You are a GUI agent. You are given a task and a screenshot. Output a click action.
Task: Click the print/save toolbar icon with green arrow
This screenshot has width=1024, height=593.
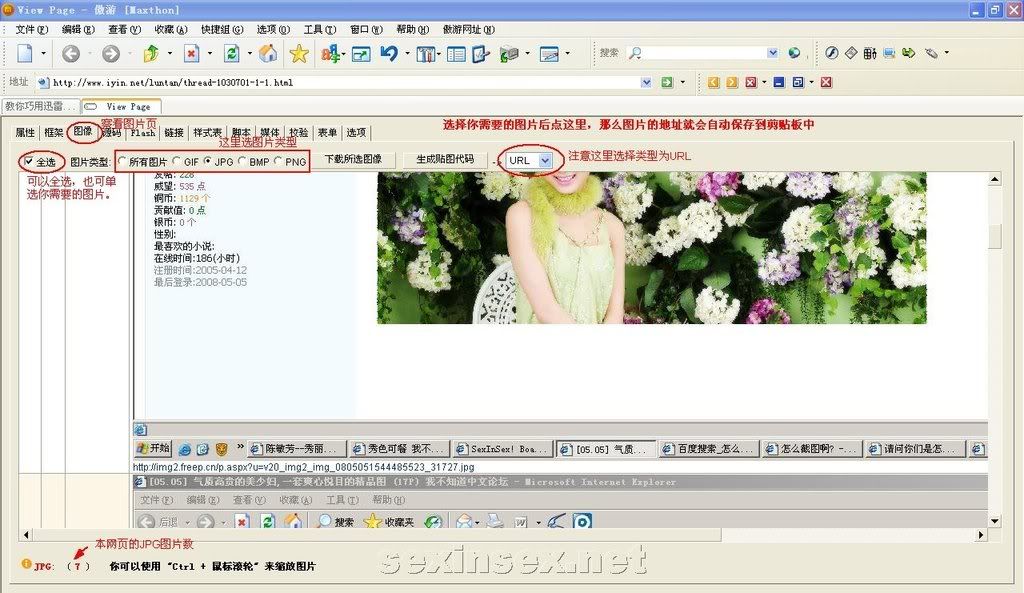509,54
